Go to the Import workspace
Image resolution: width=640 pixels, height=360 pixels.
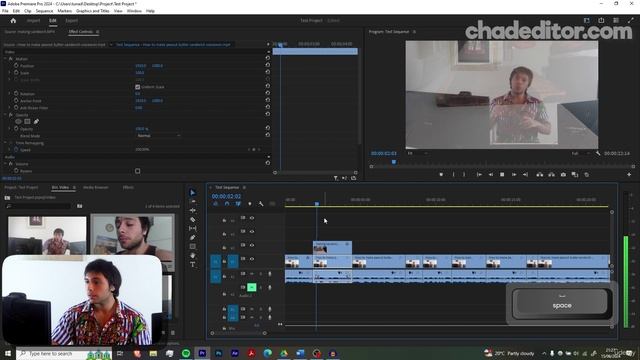(x=33, y=20)
